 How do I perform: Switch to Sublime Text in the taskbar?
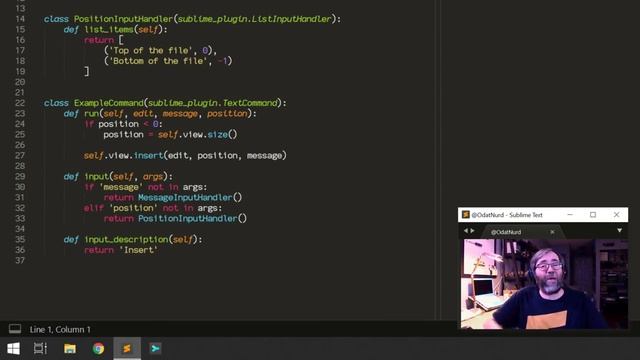pyautogui.click(x=127, y=349)
